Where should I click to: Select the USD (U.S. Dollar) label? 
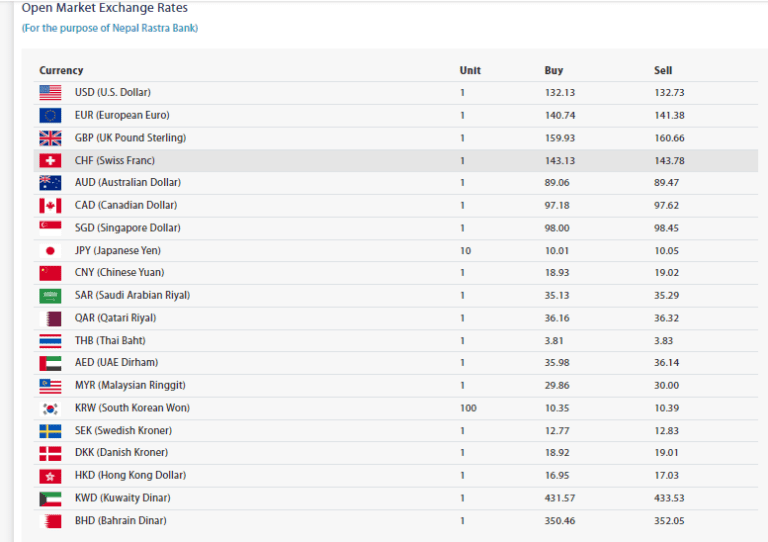pos(112,93)
